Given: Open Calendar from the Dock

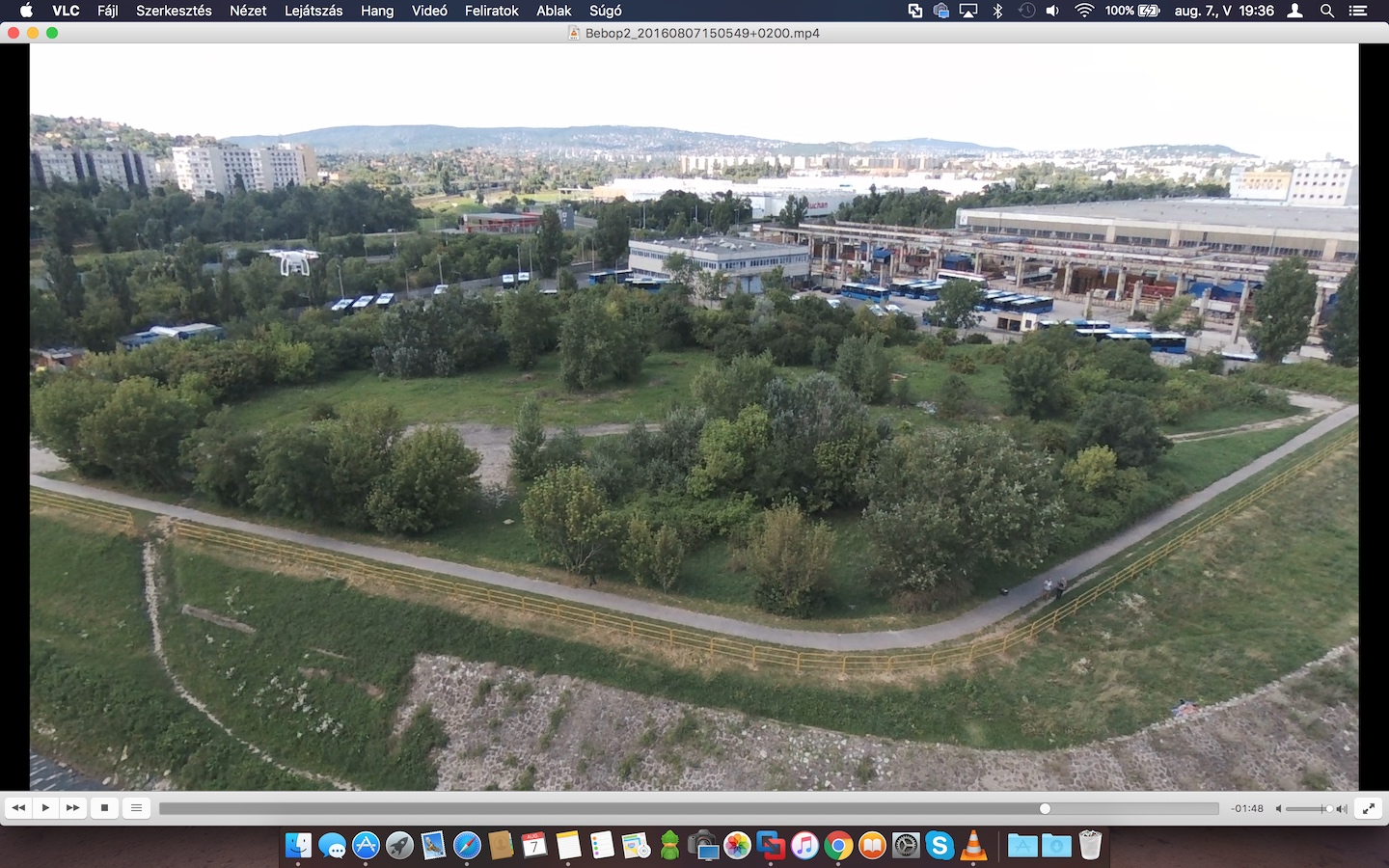Looking at the screenshot, I should tap(534, 846).
